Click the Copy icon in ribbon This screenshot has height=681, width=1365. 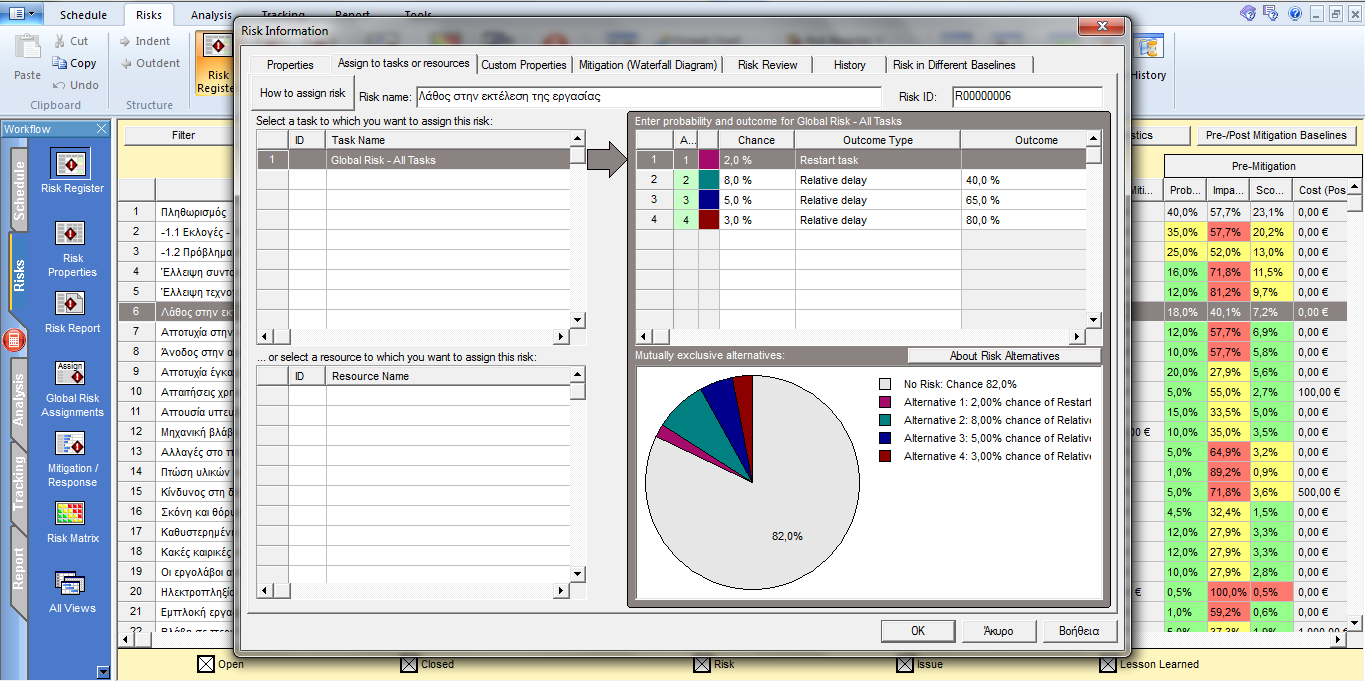tap(60, 63)
